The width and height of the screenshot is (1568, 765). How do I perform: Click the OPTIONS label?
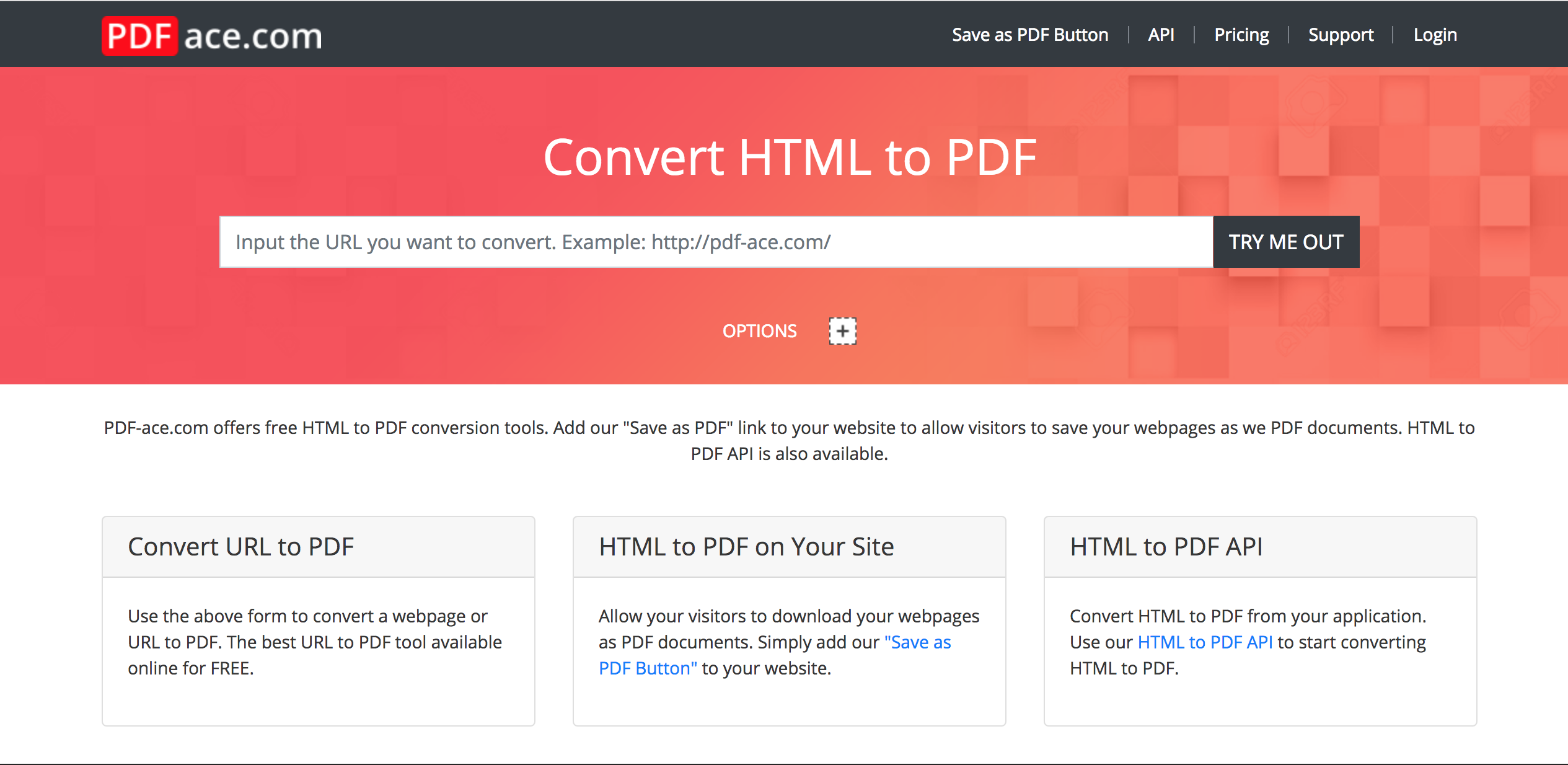coord(759,331)
